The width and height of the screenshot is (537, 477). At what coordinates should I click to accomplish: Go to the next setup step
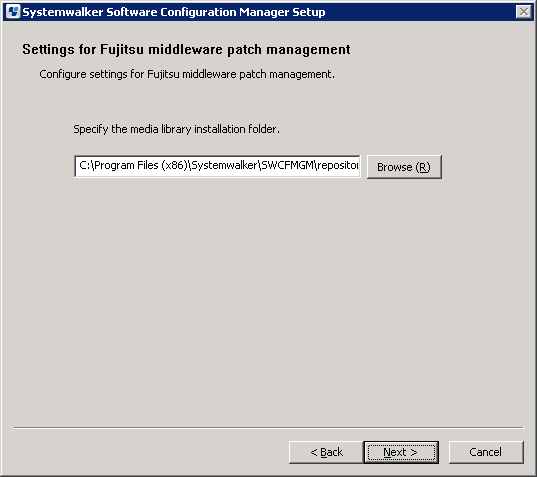pyautogui.click(x=401, y=452)
